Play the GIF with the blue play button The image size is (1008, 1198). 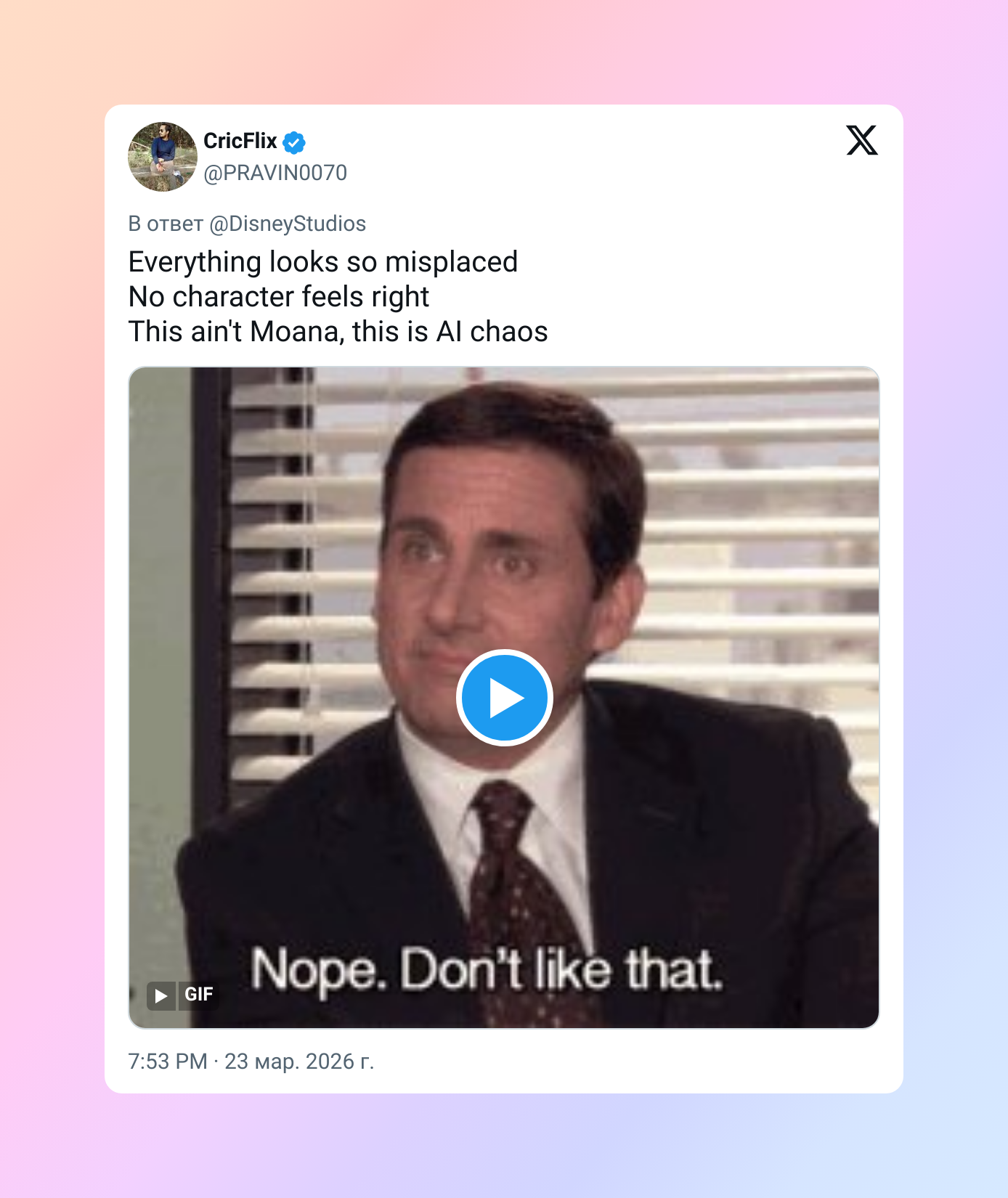pyautogui.click(x=505, y=698)
